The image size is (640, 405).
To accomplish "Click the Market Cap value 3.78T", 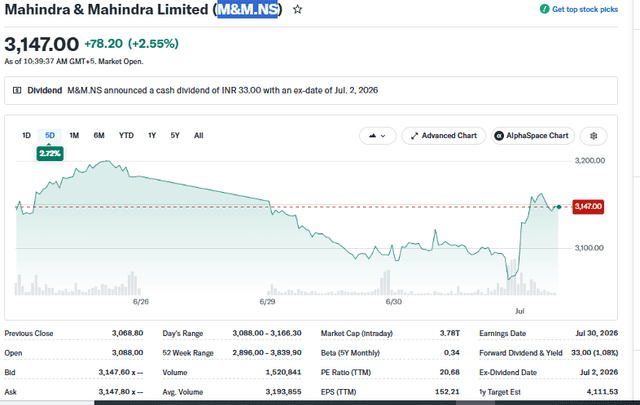I will tap(449, 333).
